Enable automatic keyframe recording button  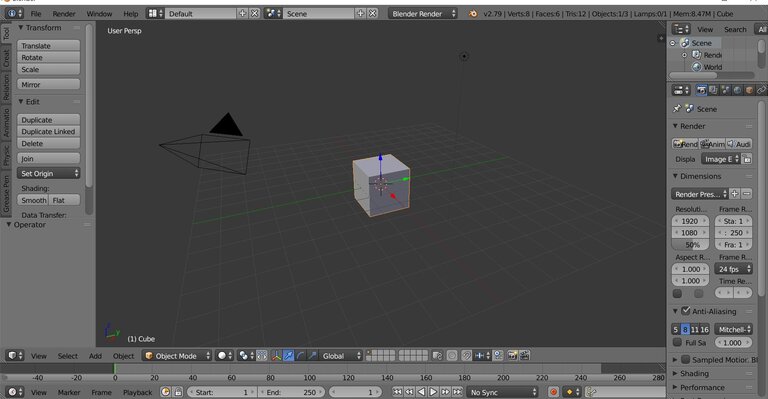pyautogui.click(x=553, y=392)
